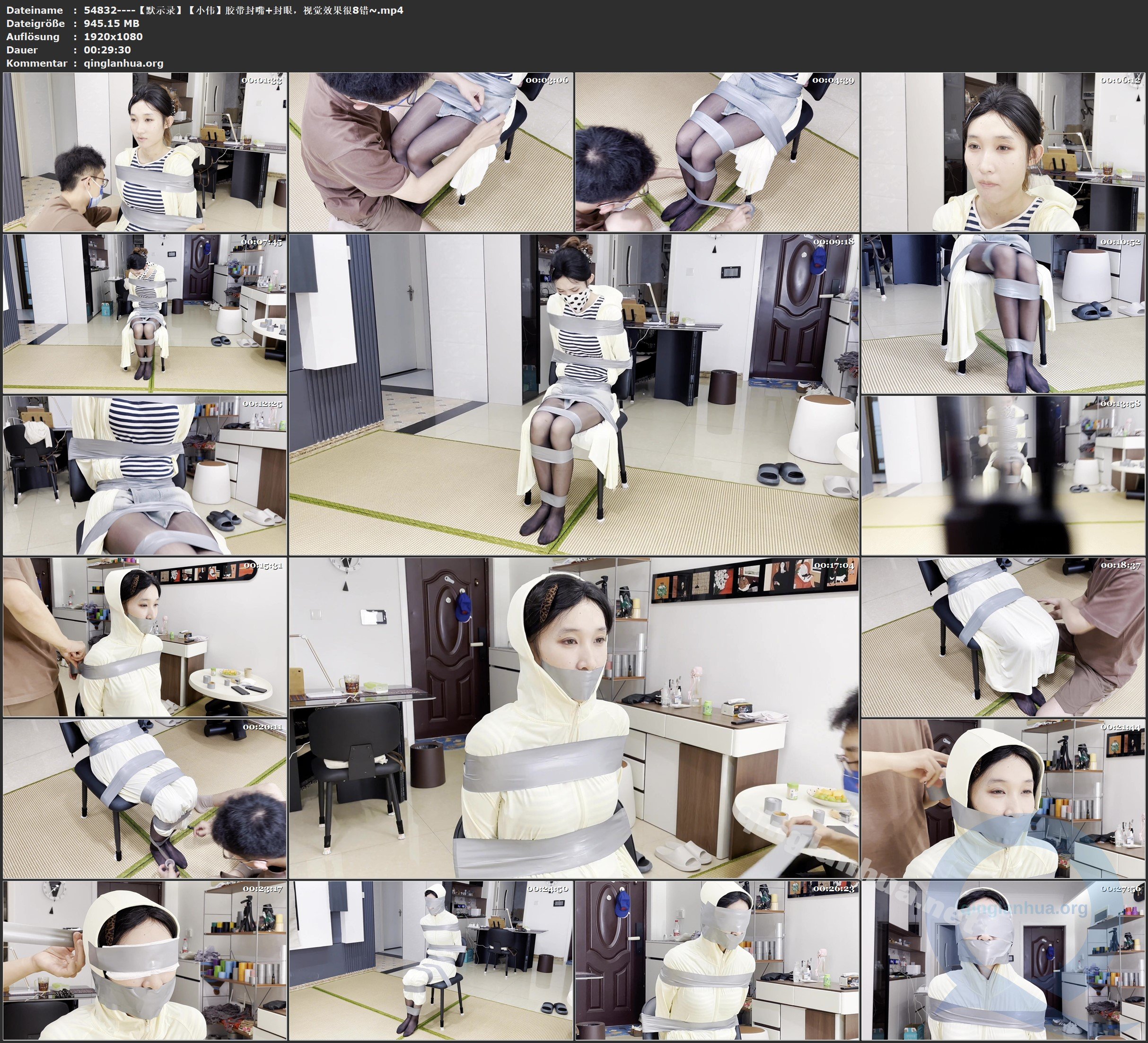Image resolution: width=1148 pixels, height=1043 pixels.
Task: Select the duration value 00:29:30
Action: click(x=108, y=50)
